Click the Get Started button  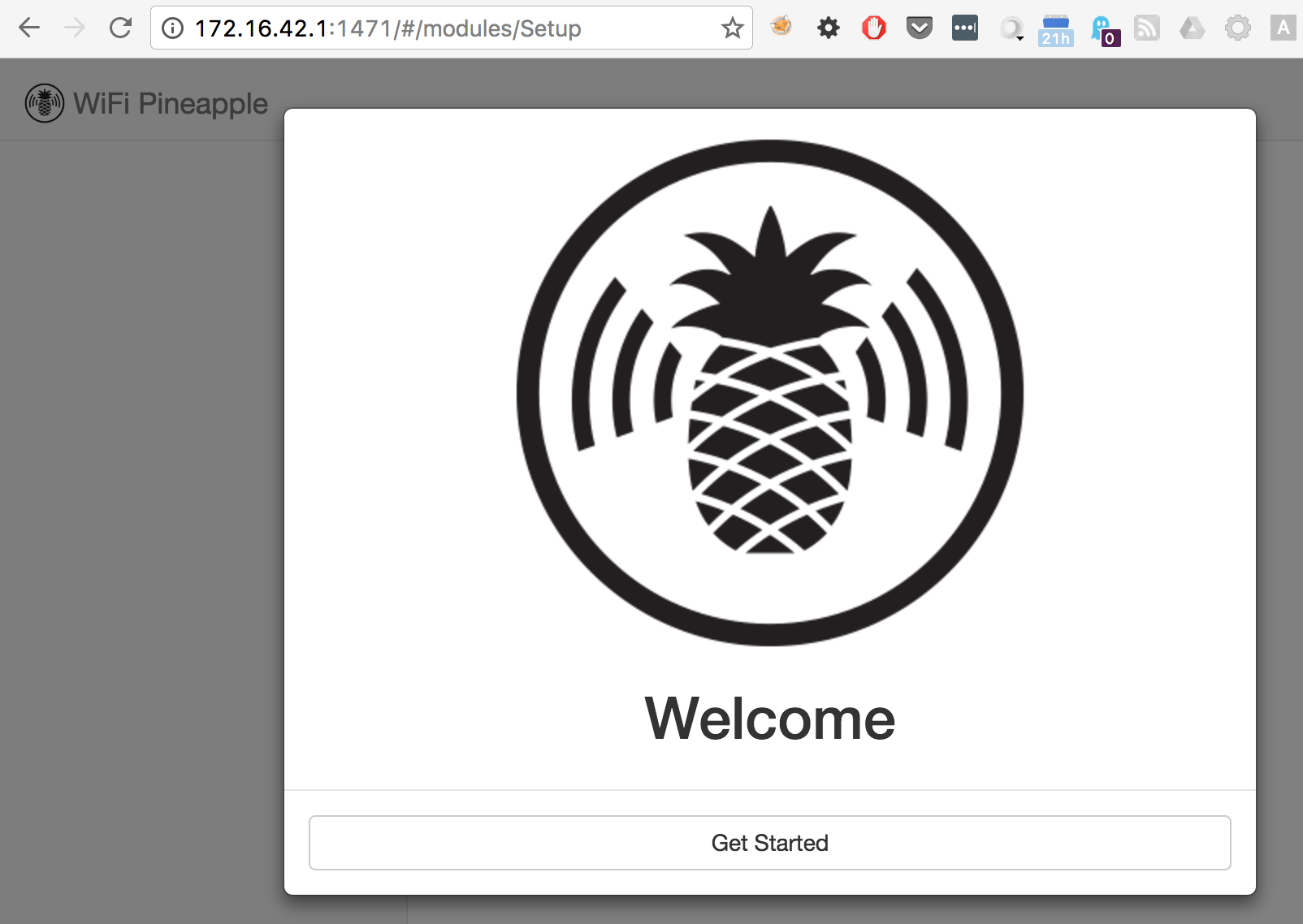click(x=769, y=843)
